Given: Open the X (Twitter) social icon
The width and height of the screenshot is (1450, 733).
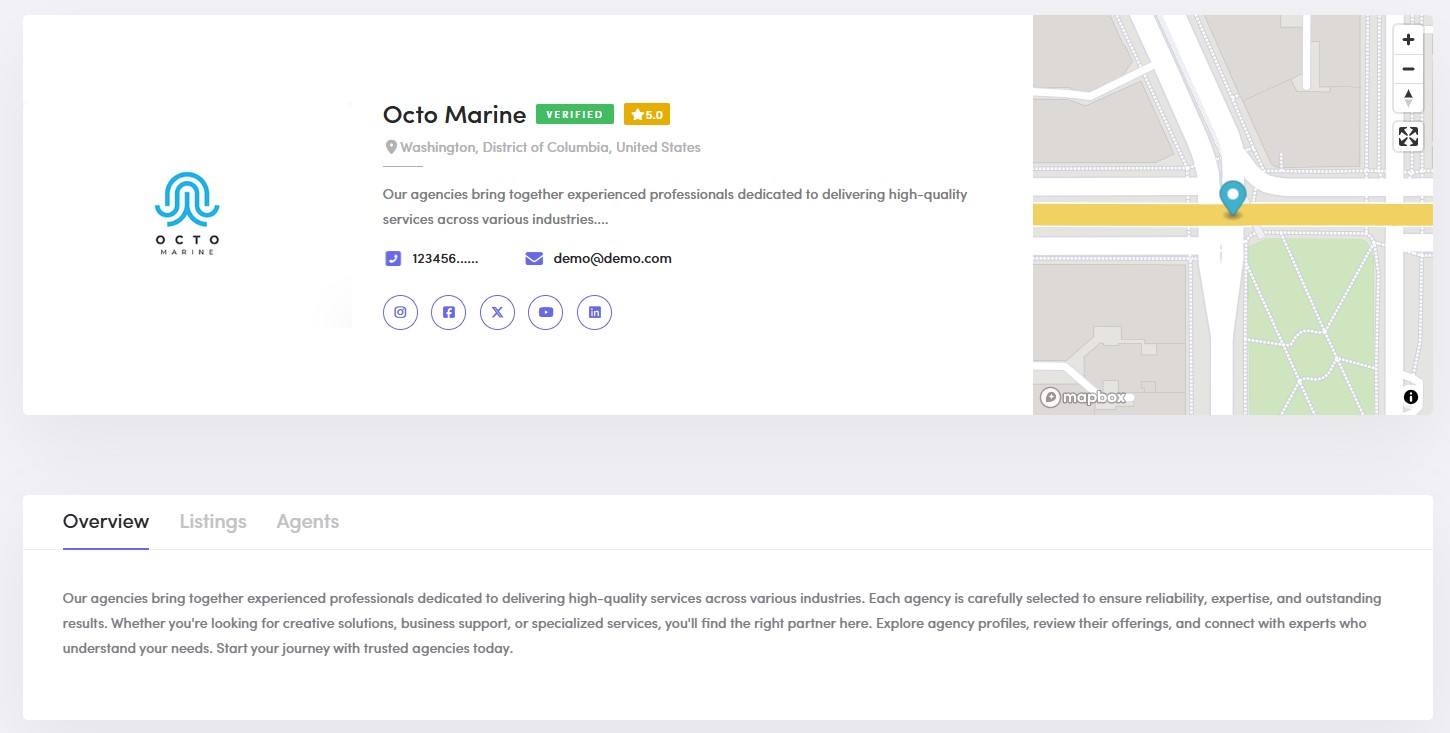Looking at the screenshot, I should (x=497, y=312).
